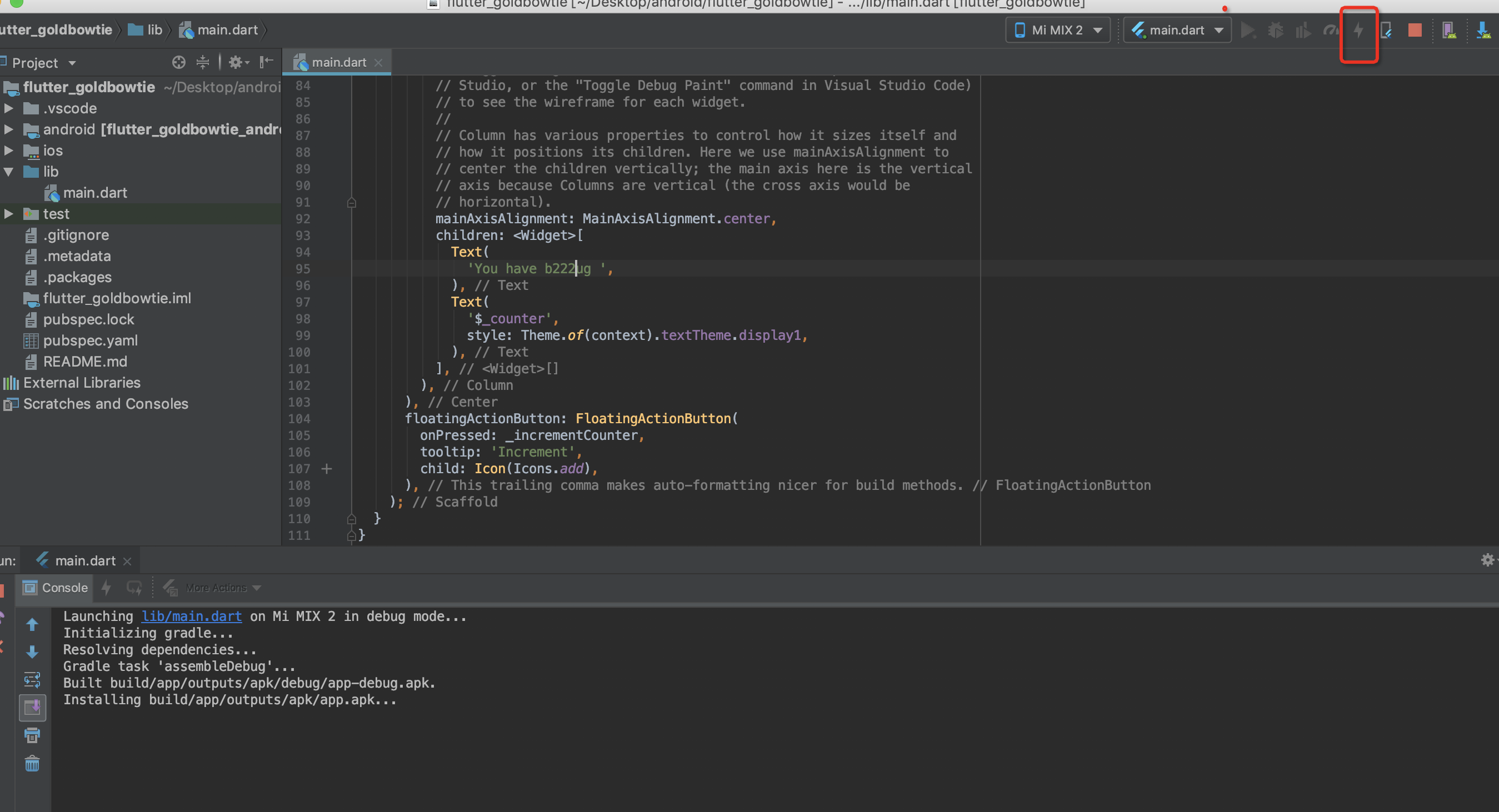Screen dimensions: 1499x812
Task: Expand the android project folder
Action: click(9, 129)
